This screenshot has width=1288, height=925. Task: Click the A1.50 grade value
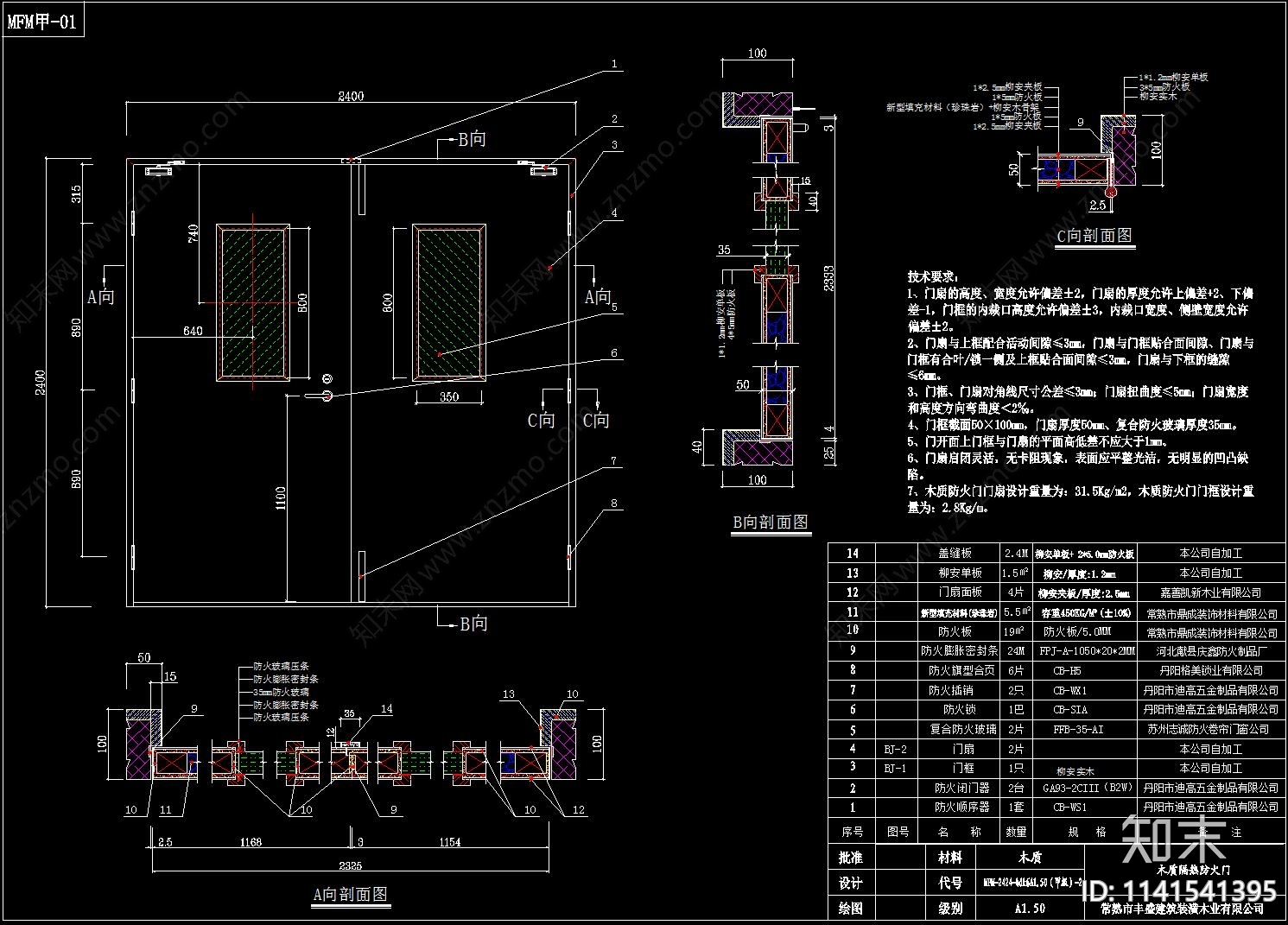(x=1028, y=908)
